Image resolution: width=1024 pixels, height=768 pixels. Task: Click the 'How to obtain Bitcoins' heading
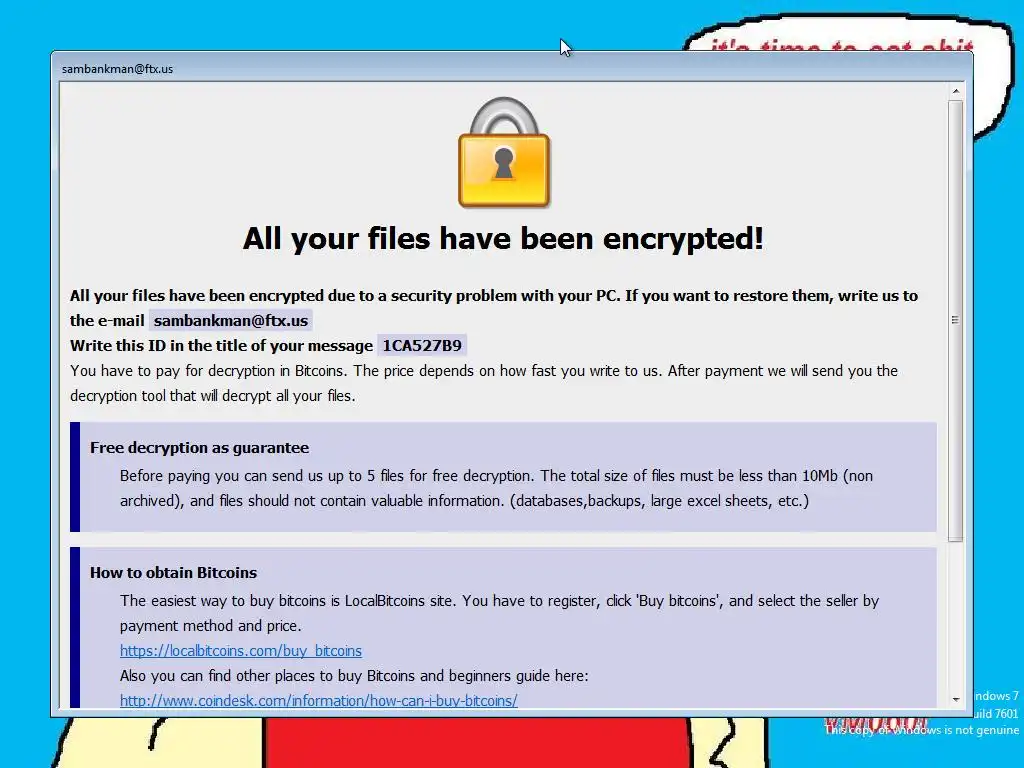[174, 573]
